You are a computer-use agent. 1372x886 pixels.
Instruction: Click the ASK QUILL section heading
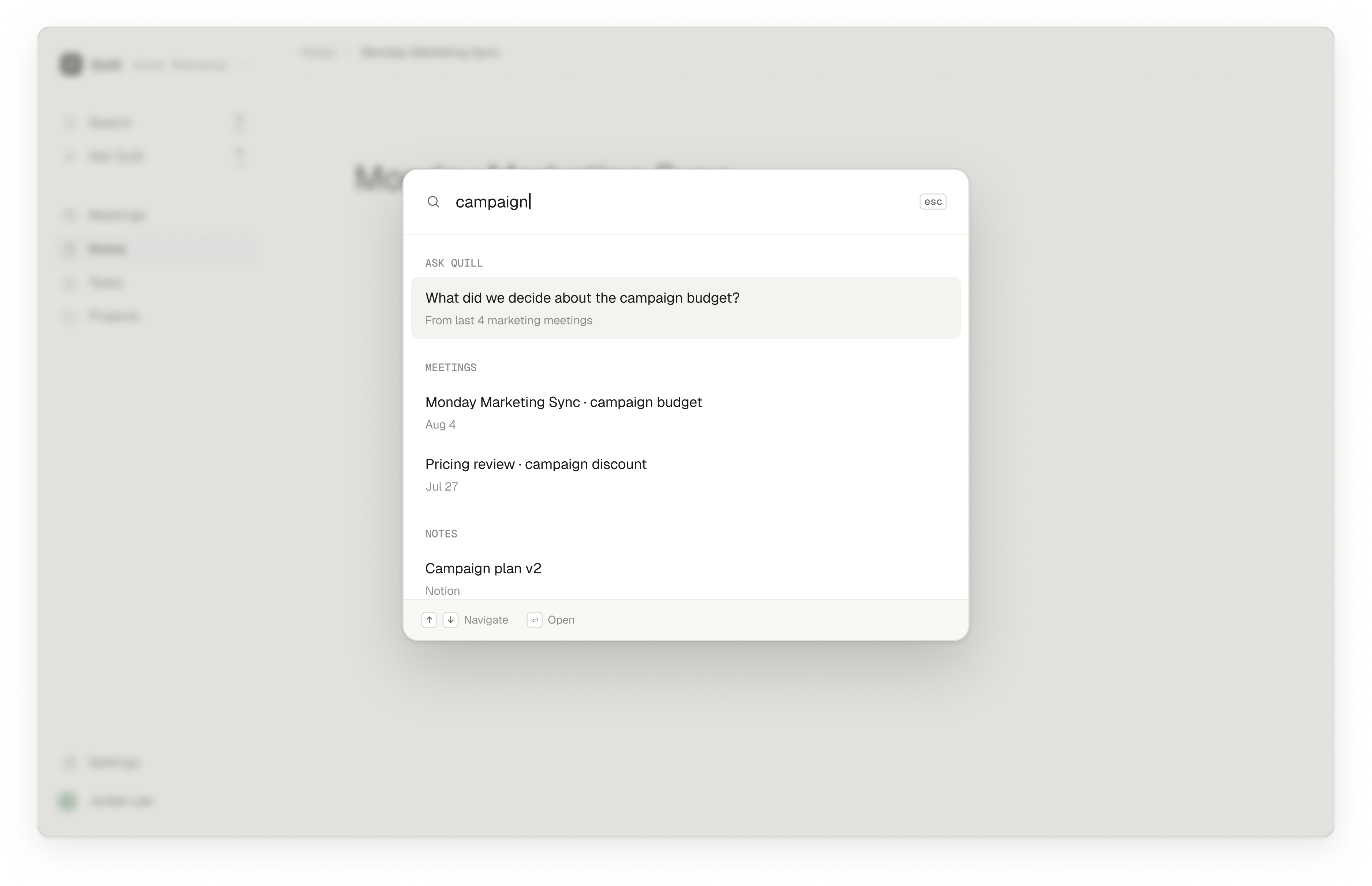454,263
